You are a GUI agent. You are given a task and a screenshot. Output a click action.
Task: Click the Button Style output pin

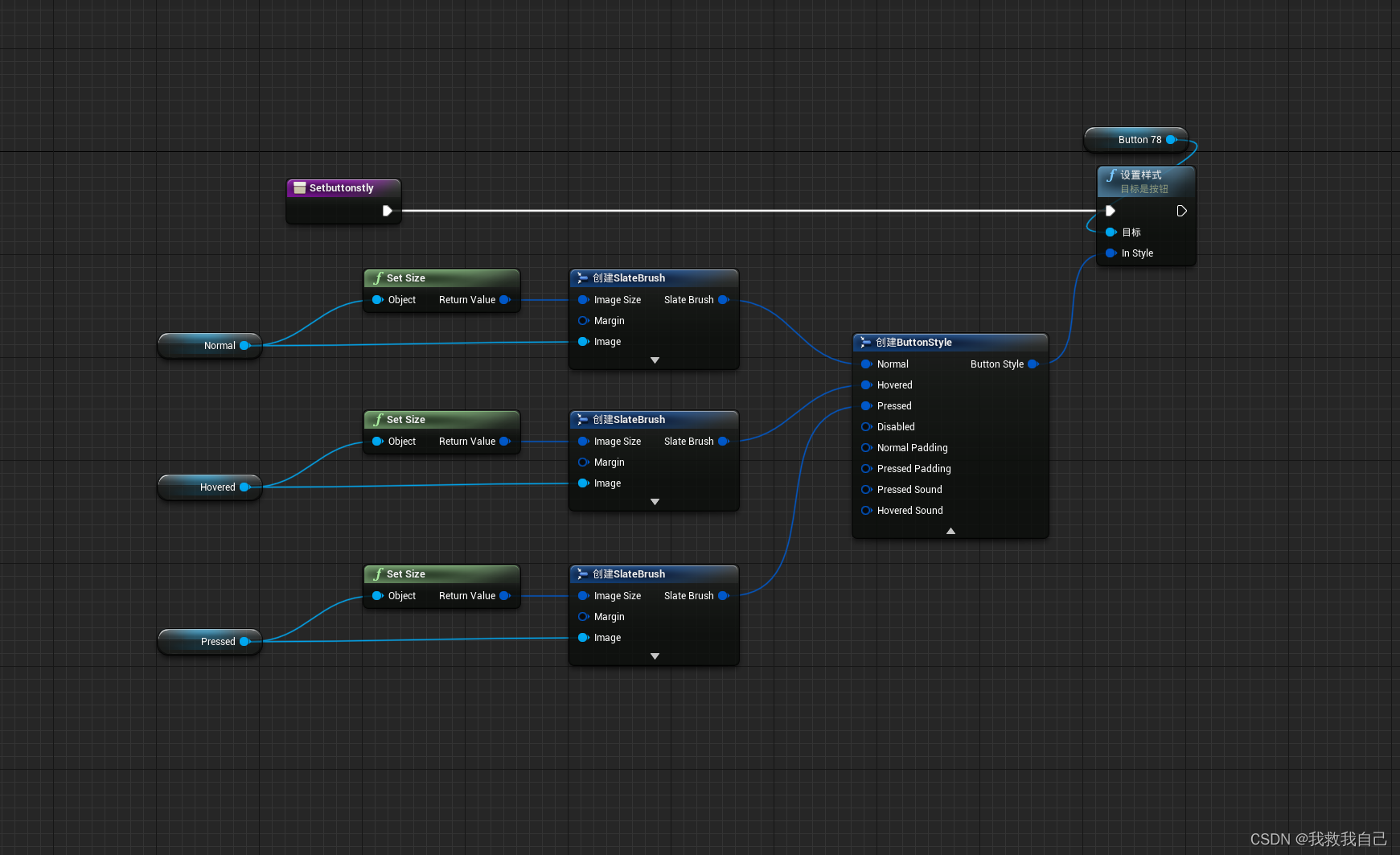click(1034, 364)
